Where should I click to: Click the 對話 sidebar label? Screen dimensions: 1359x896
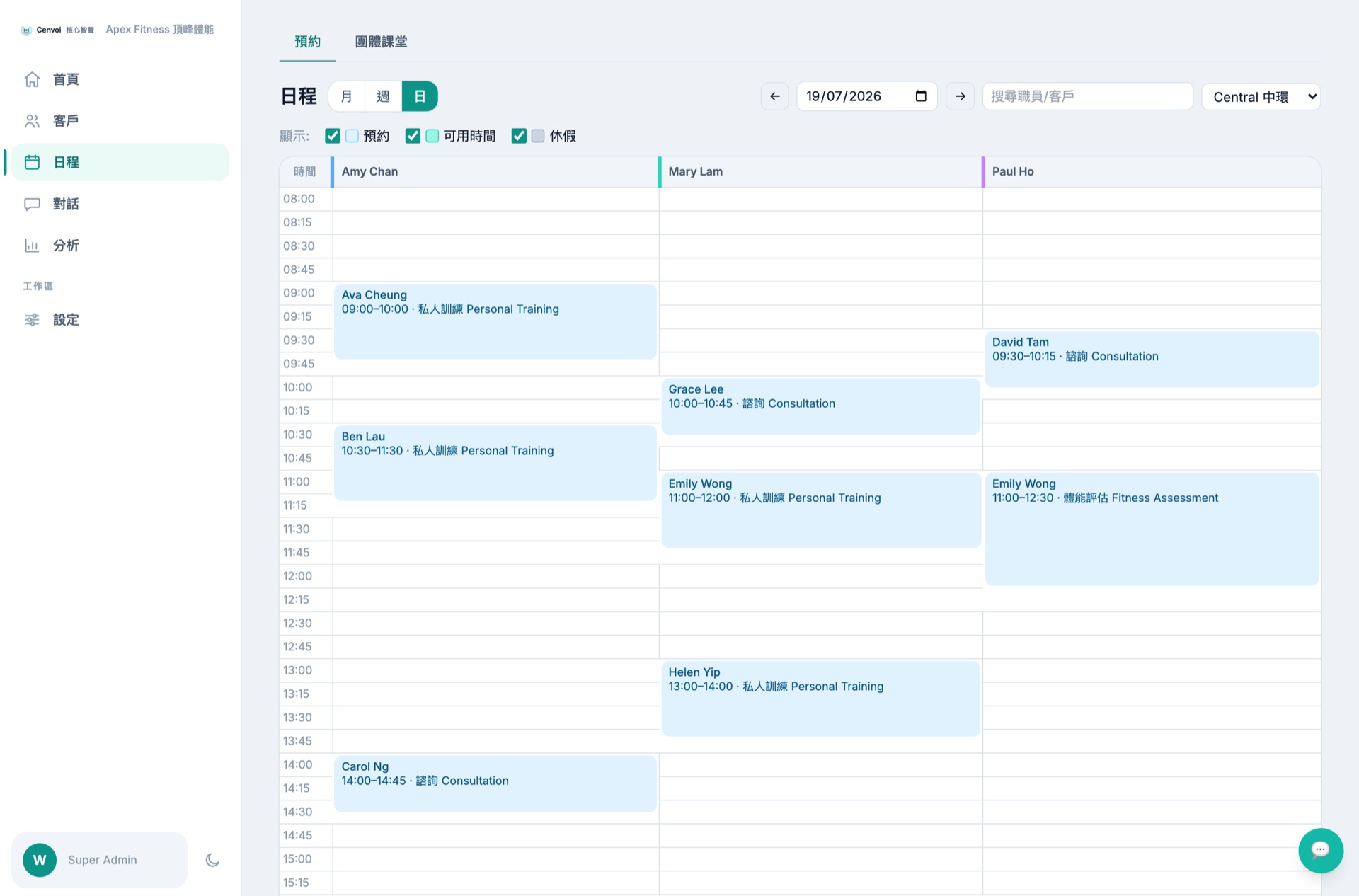(x=66, y=204)
